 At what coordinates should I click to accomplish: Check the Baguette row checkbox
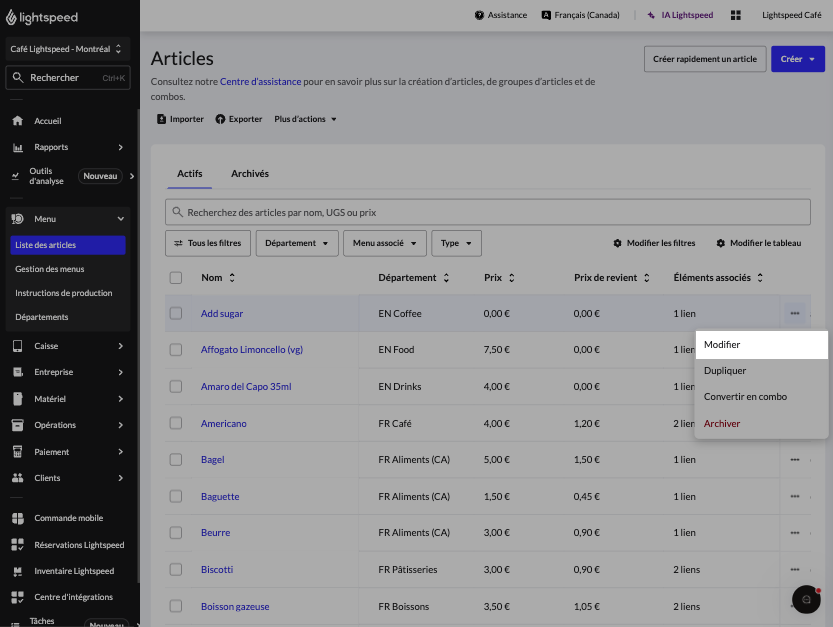(x=176, y=496)
